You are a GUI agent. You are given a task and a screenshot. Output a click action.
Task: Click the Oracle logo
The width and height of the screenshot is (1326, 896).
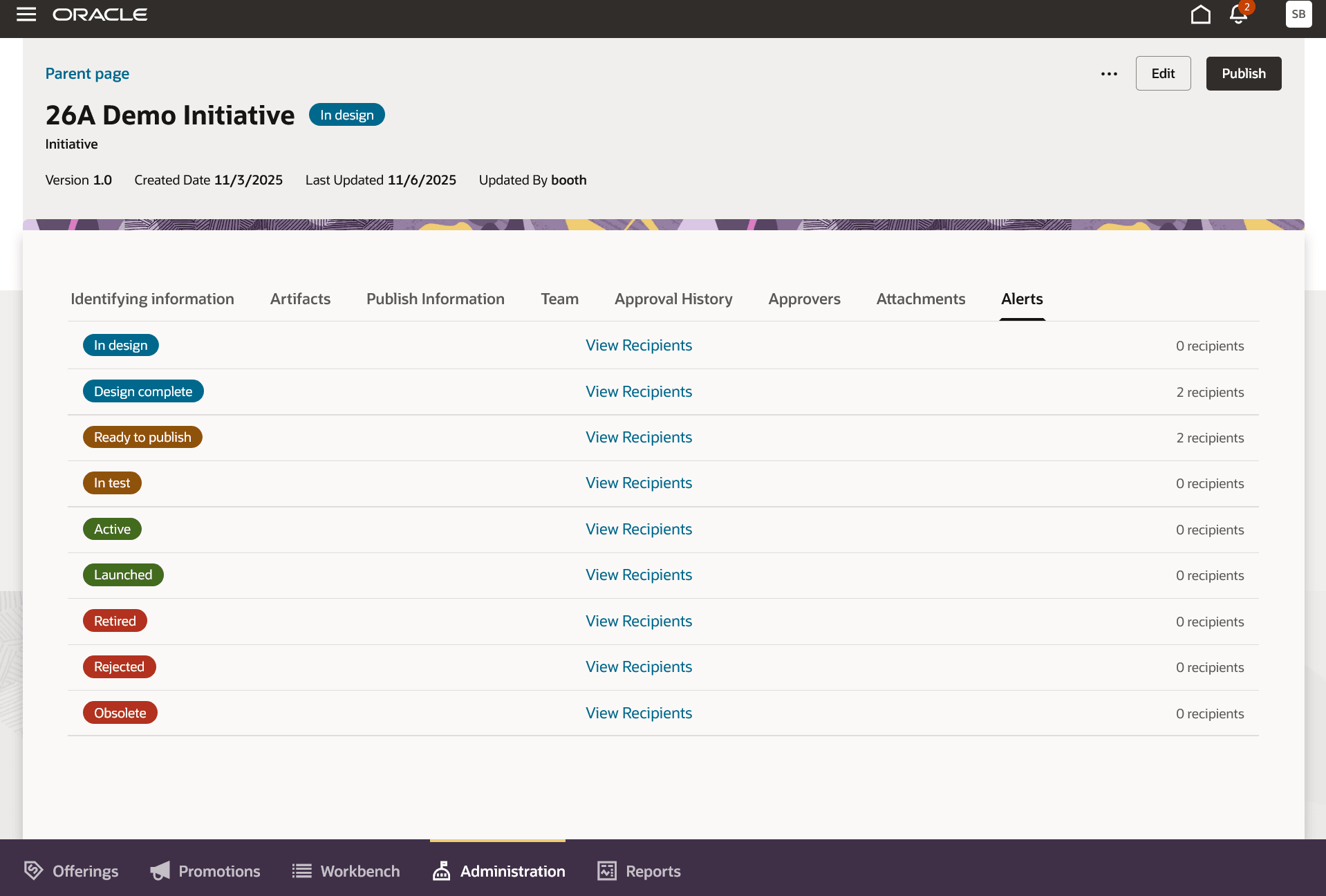point(100,14)
